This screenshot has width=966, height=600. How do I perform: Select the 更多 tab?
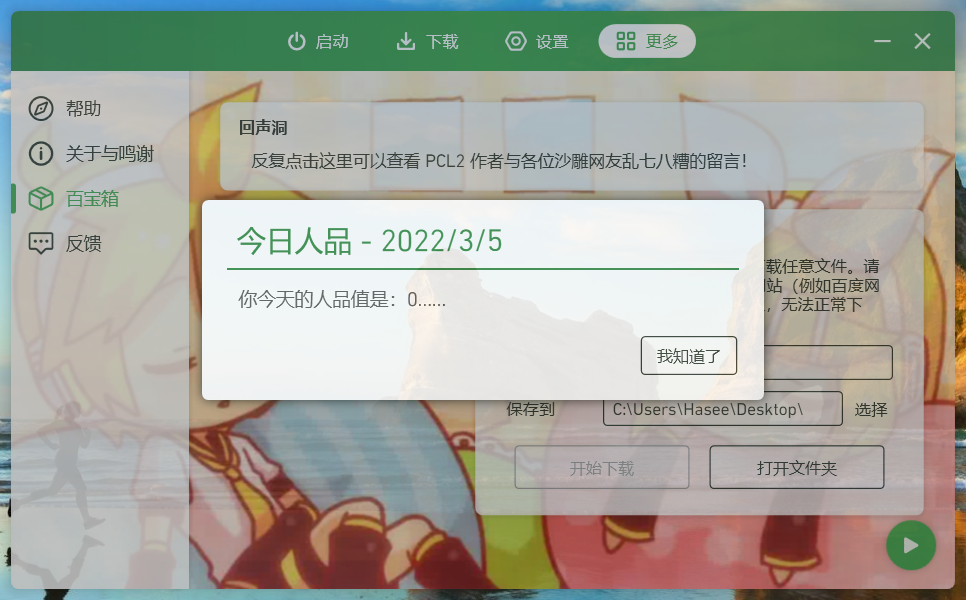tap(647, 41)
